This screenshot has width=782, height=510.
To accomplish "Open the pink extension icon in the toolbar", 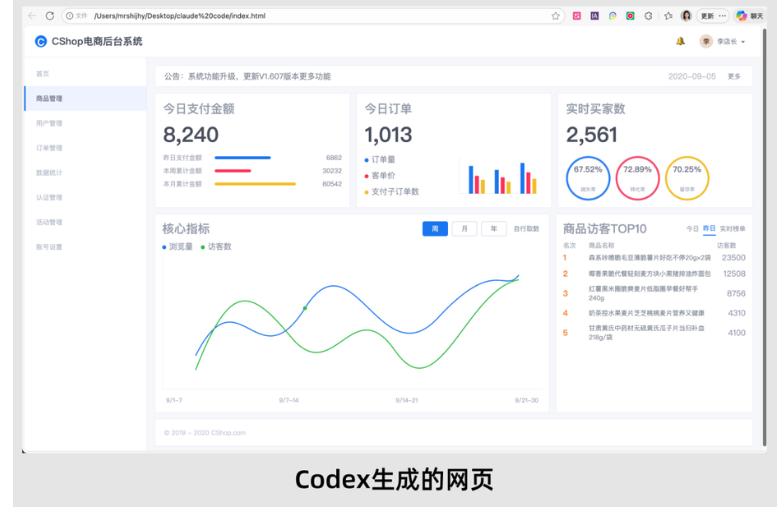I will [x=577, y=16].
